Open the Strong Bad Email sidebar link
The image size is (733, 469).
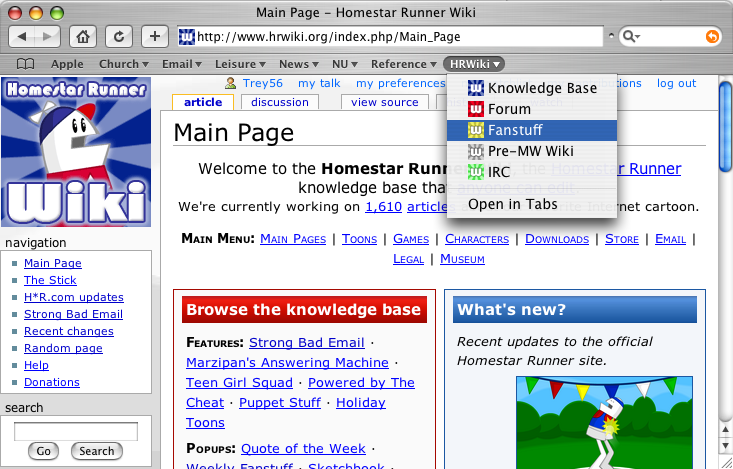pyautogui.click(x=73, y=314)
